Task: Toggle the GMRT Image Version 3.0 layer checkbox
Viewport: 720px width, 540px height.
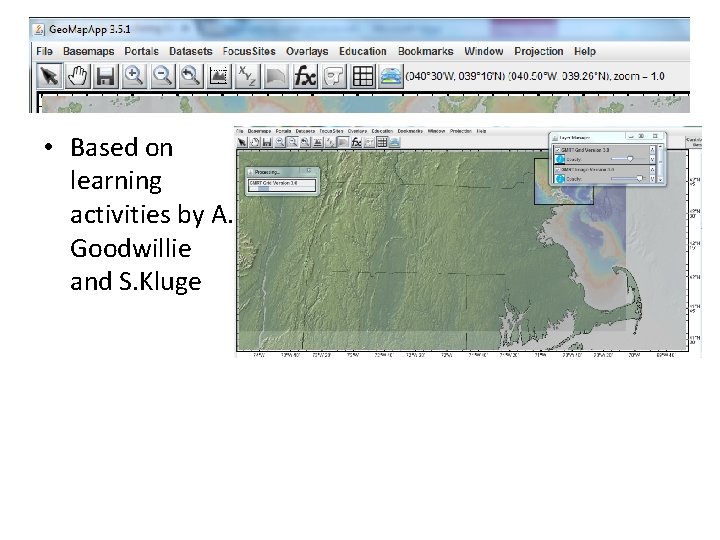Action: point(557,170)
